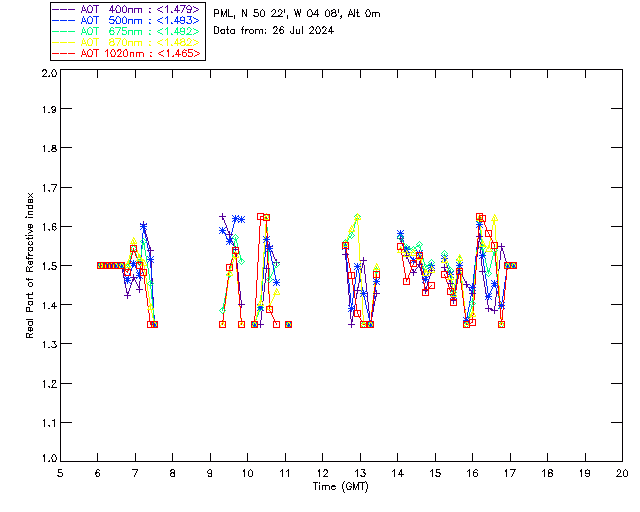This screenshot has width=640, height=512.
Task: Click the x-axis tick label 5
Action: [60, 473]
